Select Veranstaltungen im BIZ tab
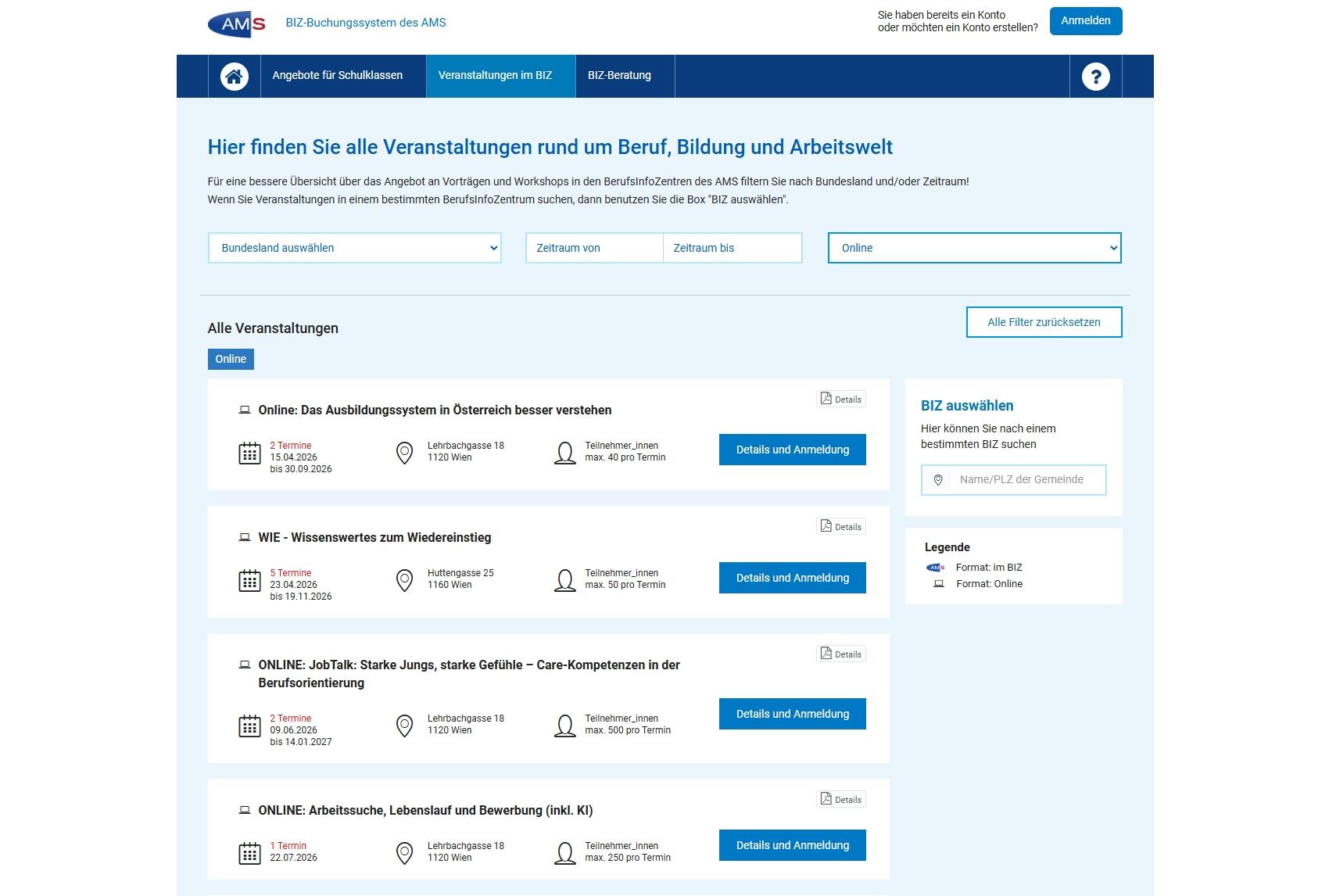 (495, 76)
